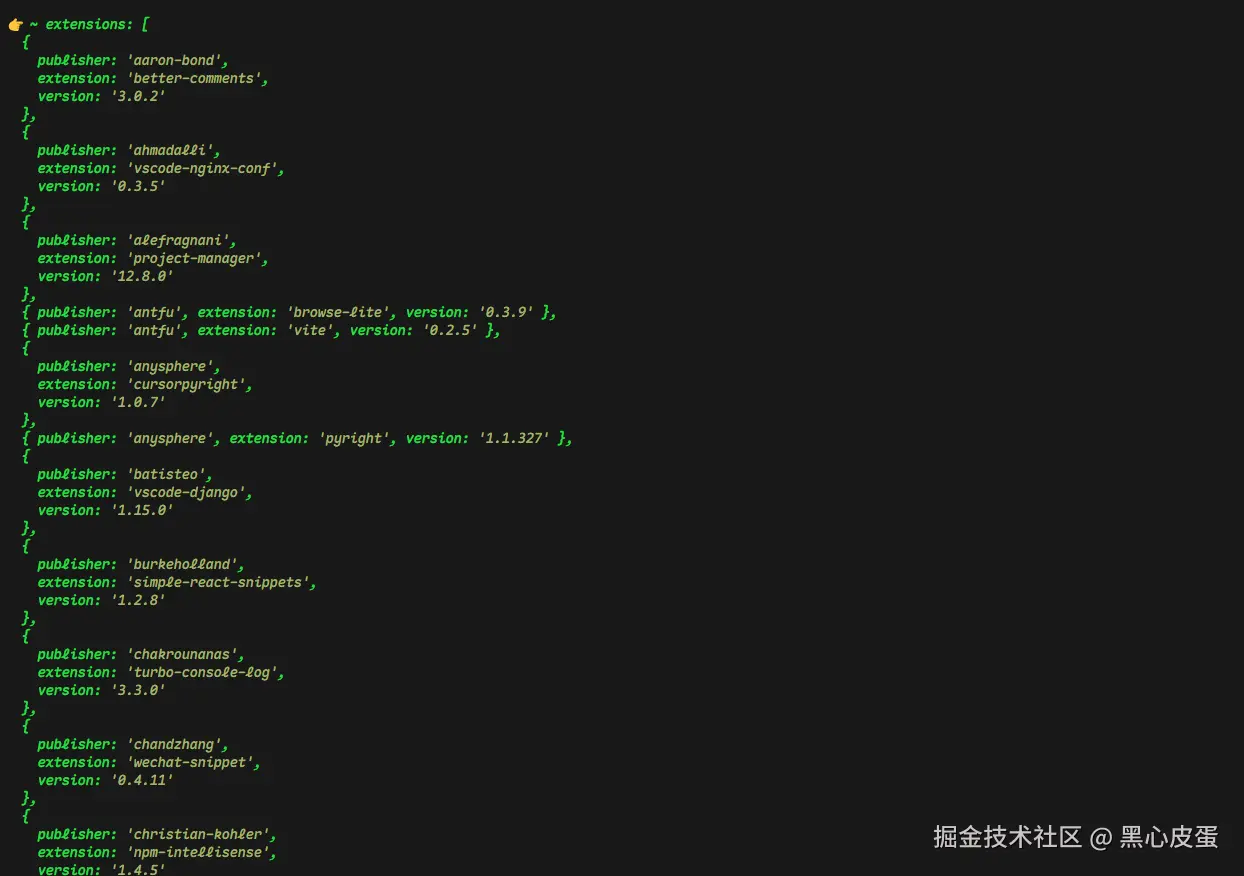
Task: Click version '1.0.7'
Action: (x=137, y=402)
